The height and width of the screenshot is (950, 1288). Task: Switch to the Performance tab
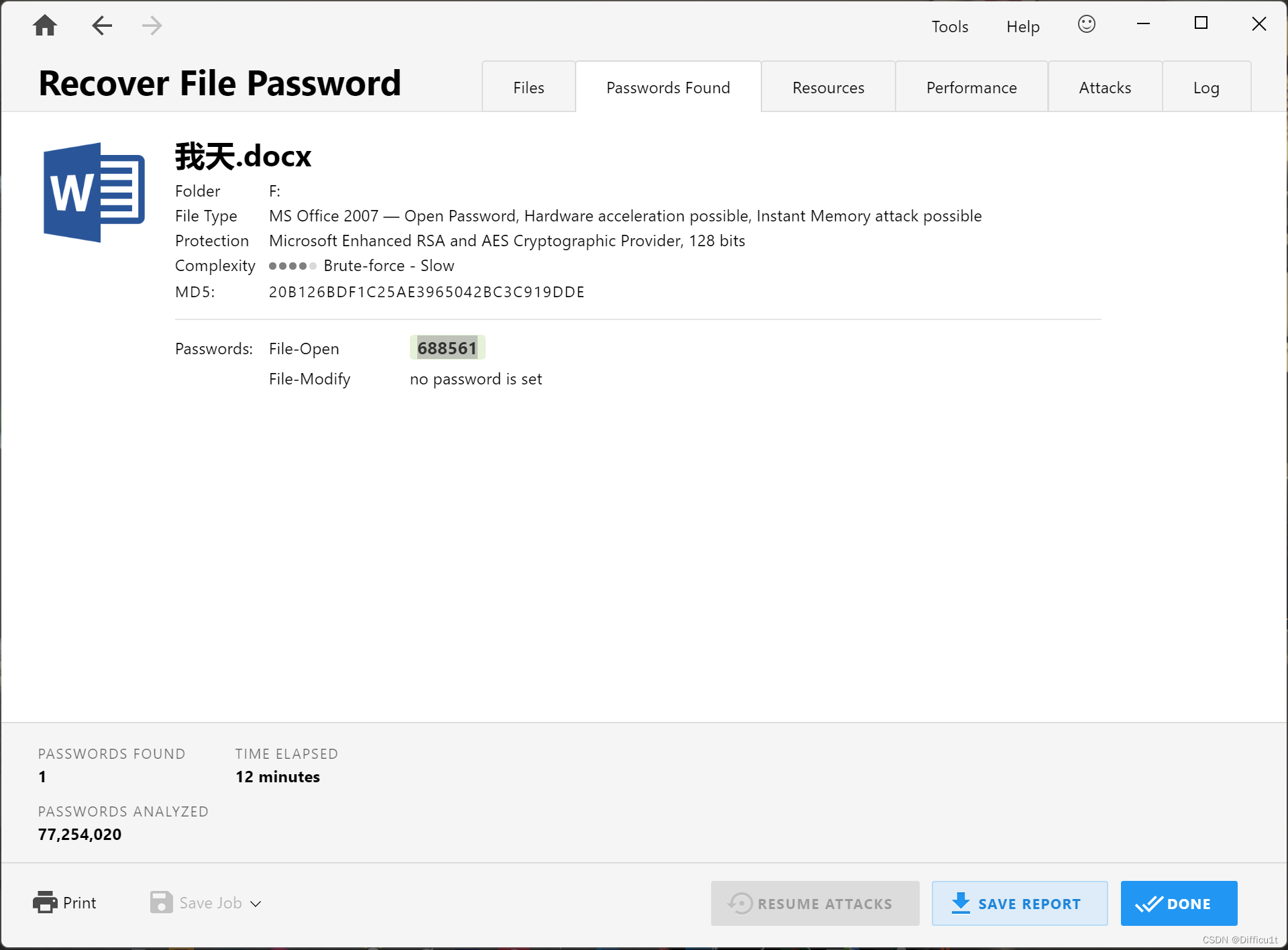click(x=971, y=88)
